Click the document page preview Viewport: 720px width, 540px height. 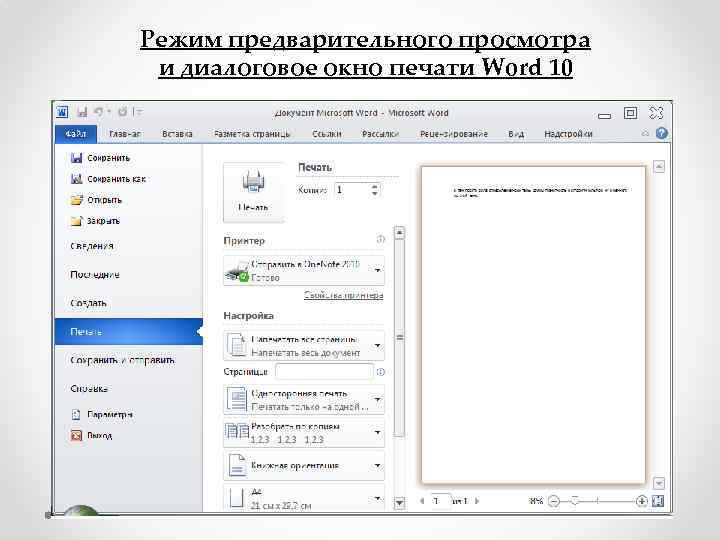point(533,325)
